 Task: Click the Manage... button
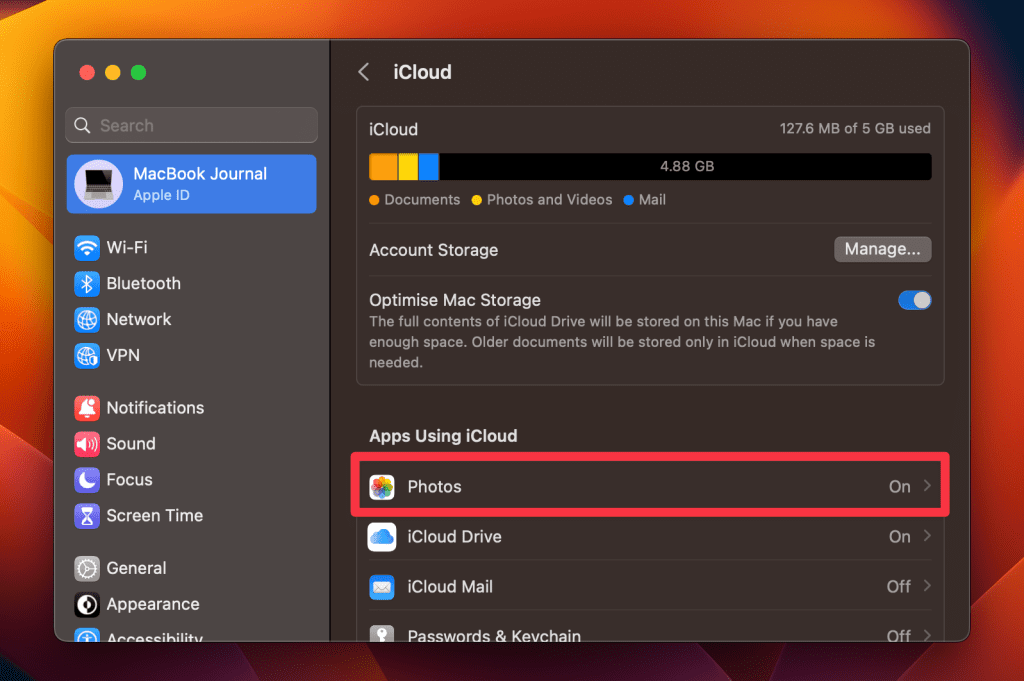[882, 249]
